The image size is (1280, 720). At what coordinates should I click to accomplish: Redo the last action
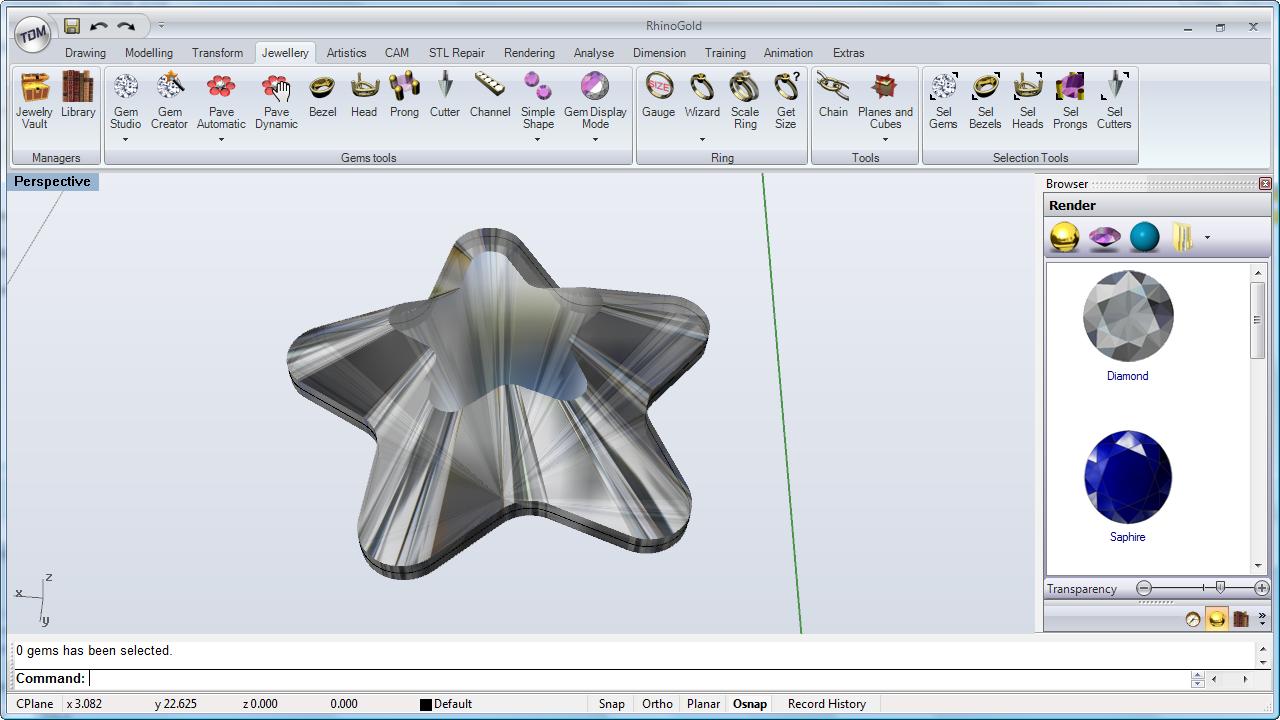coord(126,26)
